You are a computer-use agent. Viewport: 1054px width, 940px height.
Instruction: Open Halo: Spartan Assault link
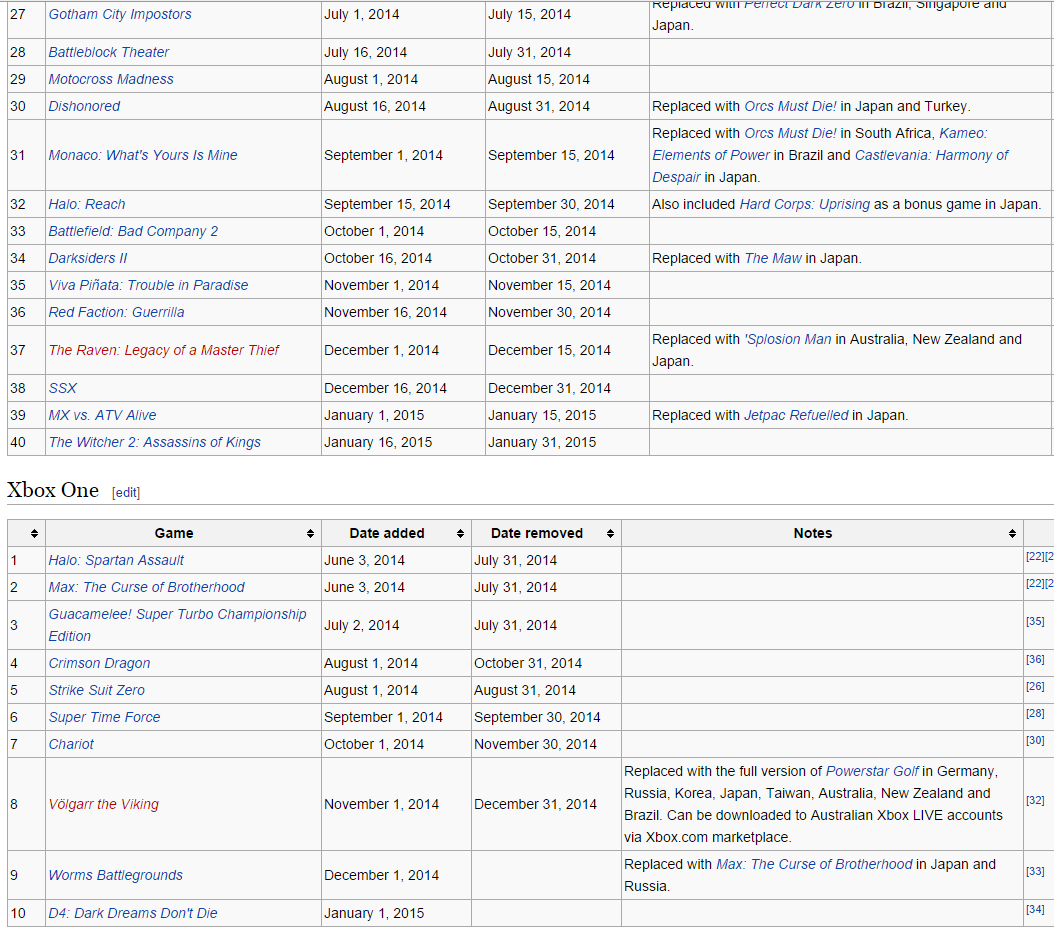[x=116, y=560]
